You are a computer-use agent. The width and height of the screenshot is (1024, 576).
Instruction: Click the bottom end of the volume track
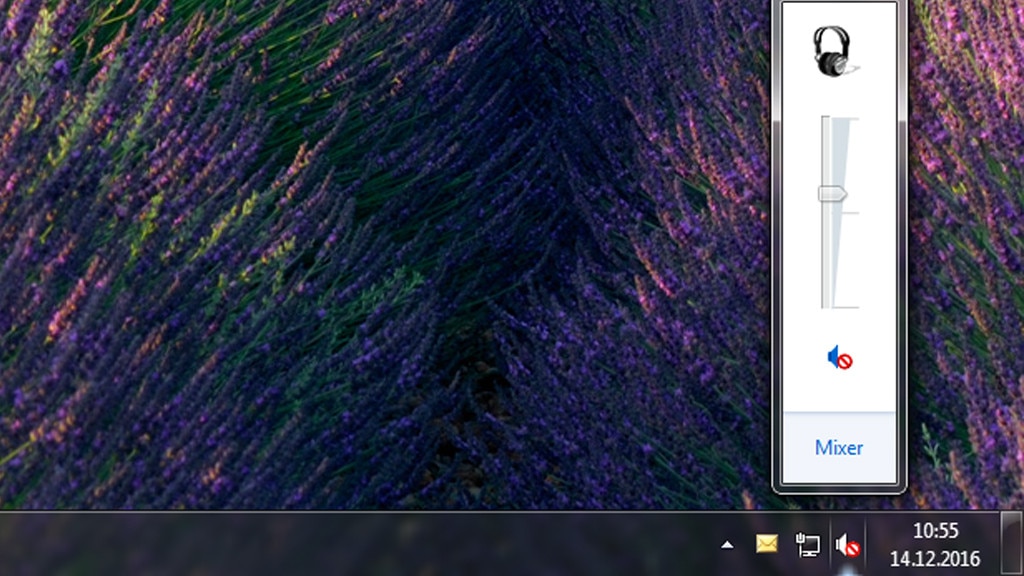[x=826, y=304]
